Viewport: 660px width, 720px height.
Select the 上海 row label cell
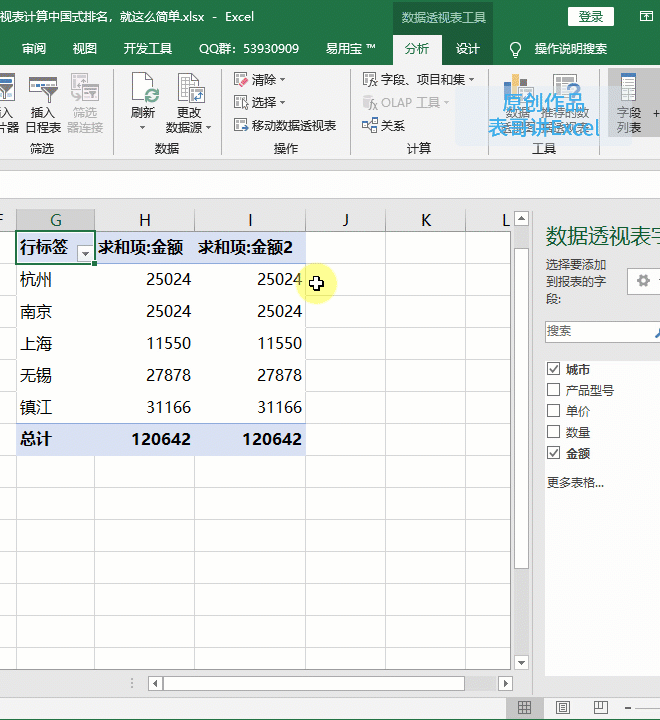coord(56,343)
